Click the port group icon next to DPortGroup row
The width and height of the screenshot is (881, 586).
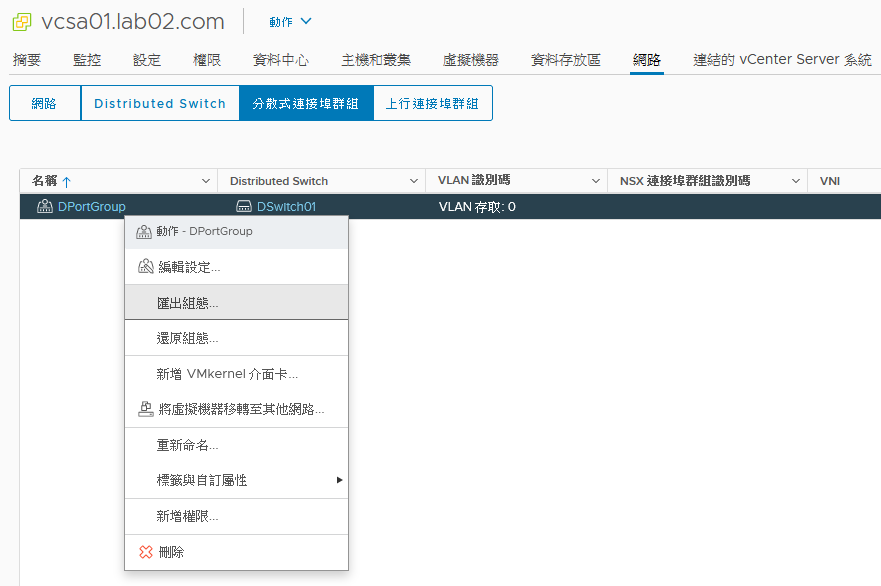(x=45, y=207)
